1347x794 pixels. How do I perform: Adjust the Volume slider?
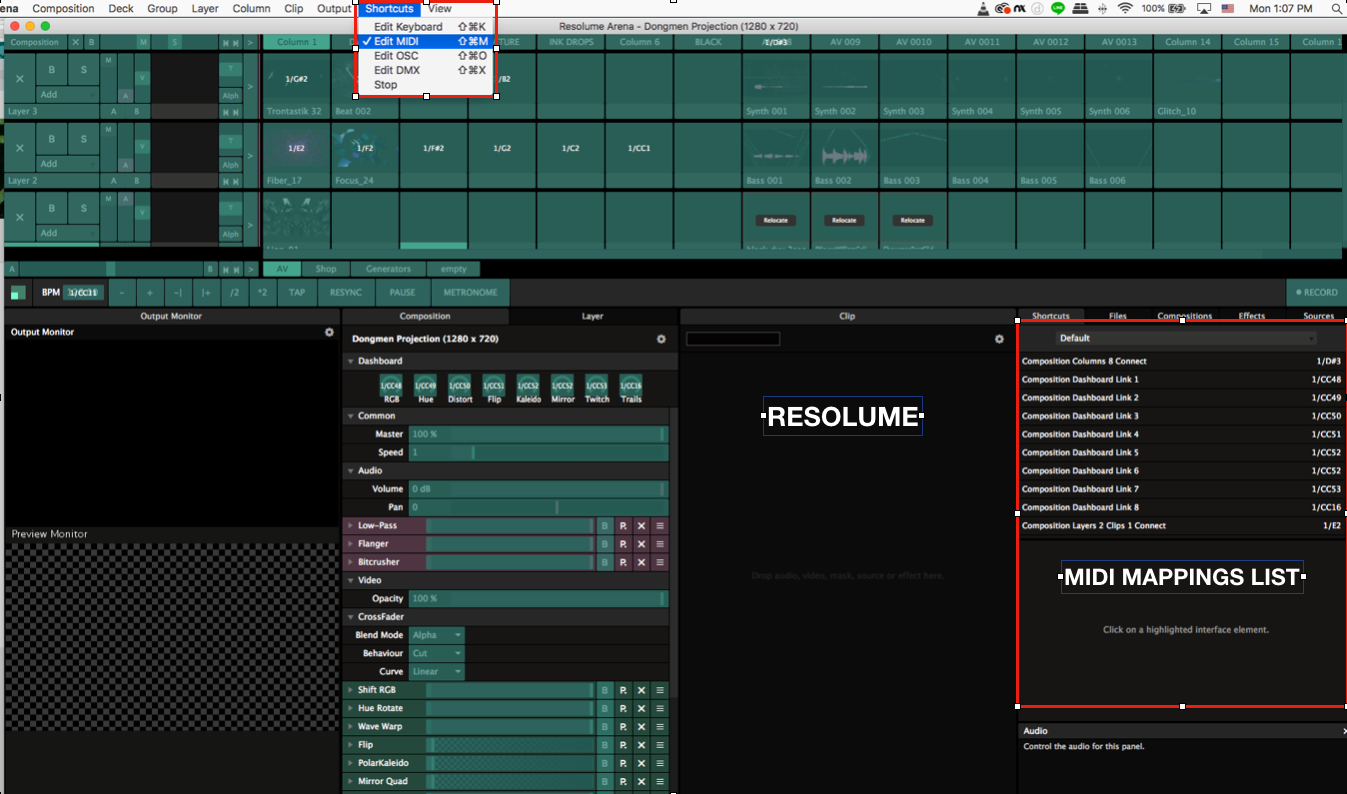pos(538,489)
